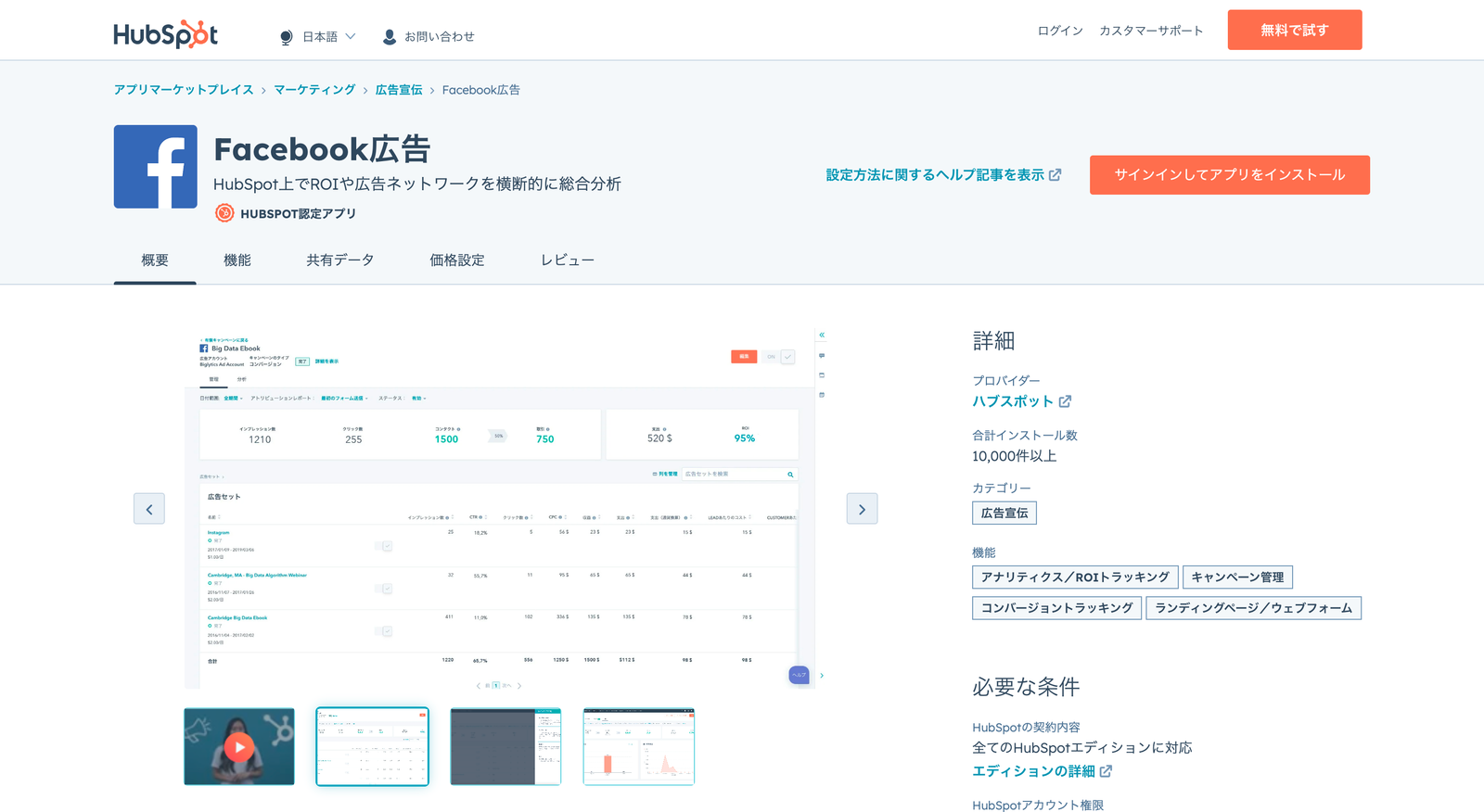The image size is (1484, 812).
Task: Click external link icon next to ハブスポット
Action: point(1065,401)
